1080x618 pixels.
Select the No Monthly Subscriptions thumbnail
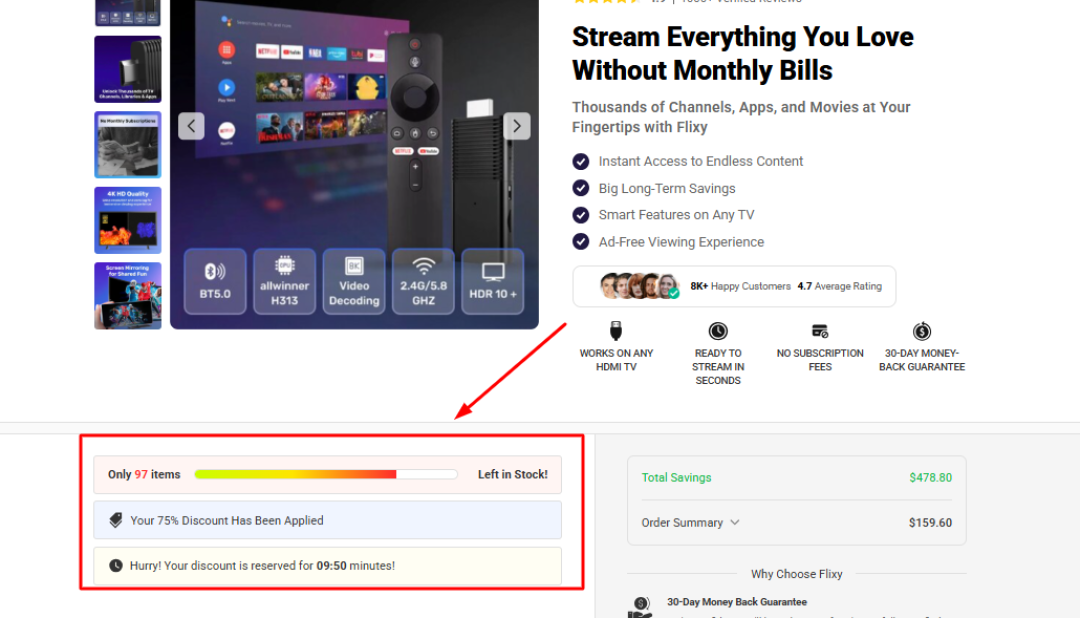[128, 145]
